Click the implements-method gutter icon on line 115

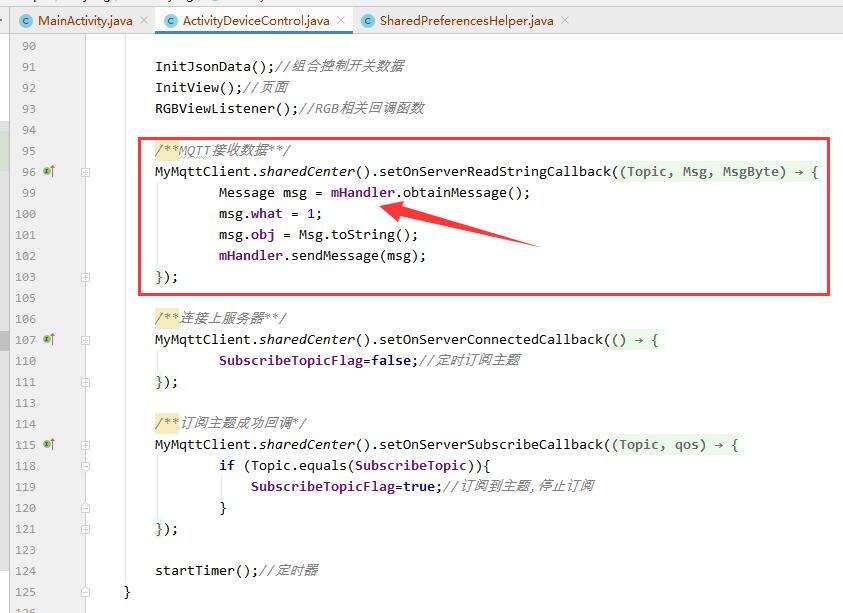tap(49, 445)
